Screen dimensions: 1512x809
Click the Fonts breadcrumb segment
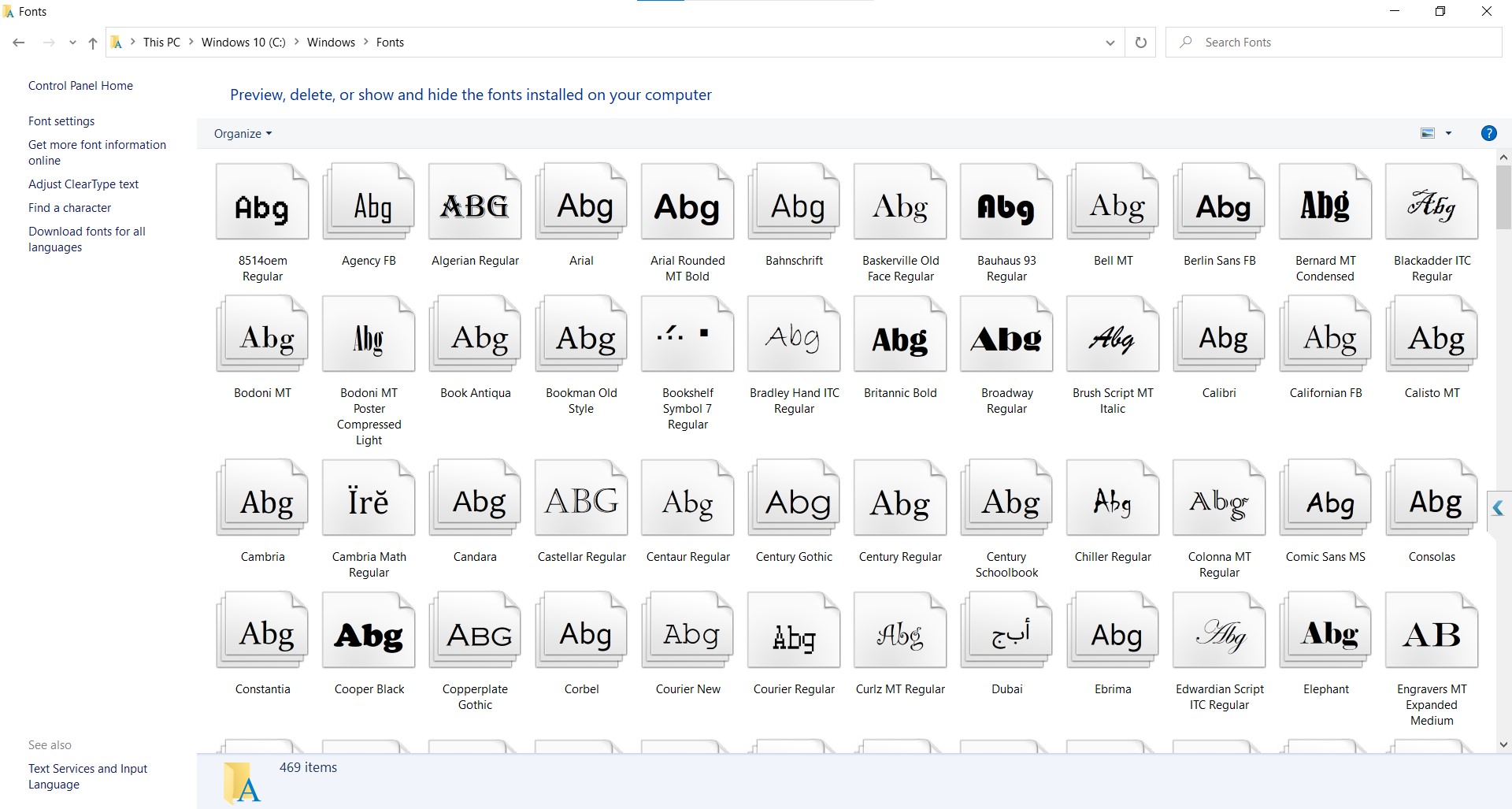(x=390, y=43)
